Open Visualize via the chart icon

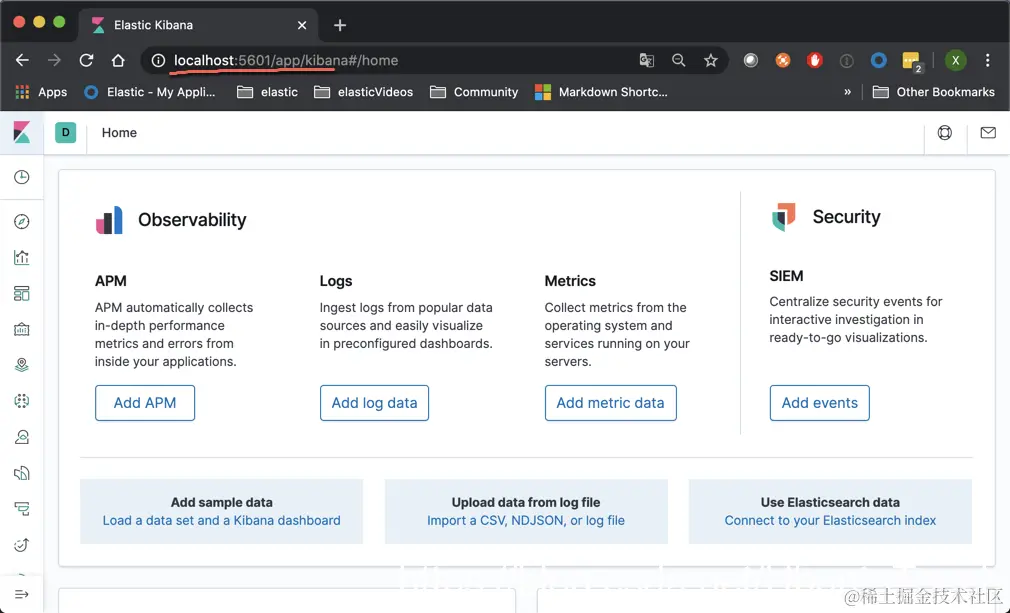21,258
